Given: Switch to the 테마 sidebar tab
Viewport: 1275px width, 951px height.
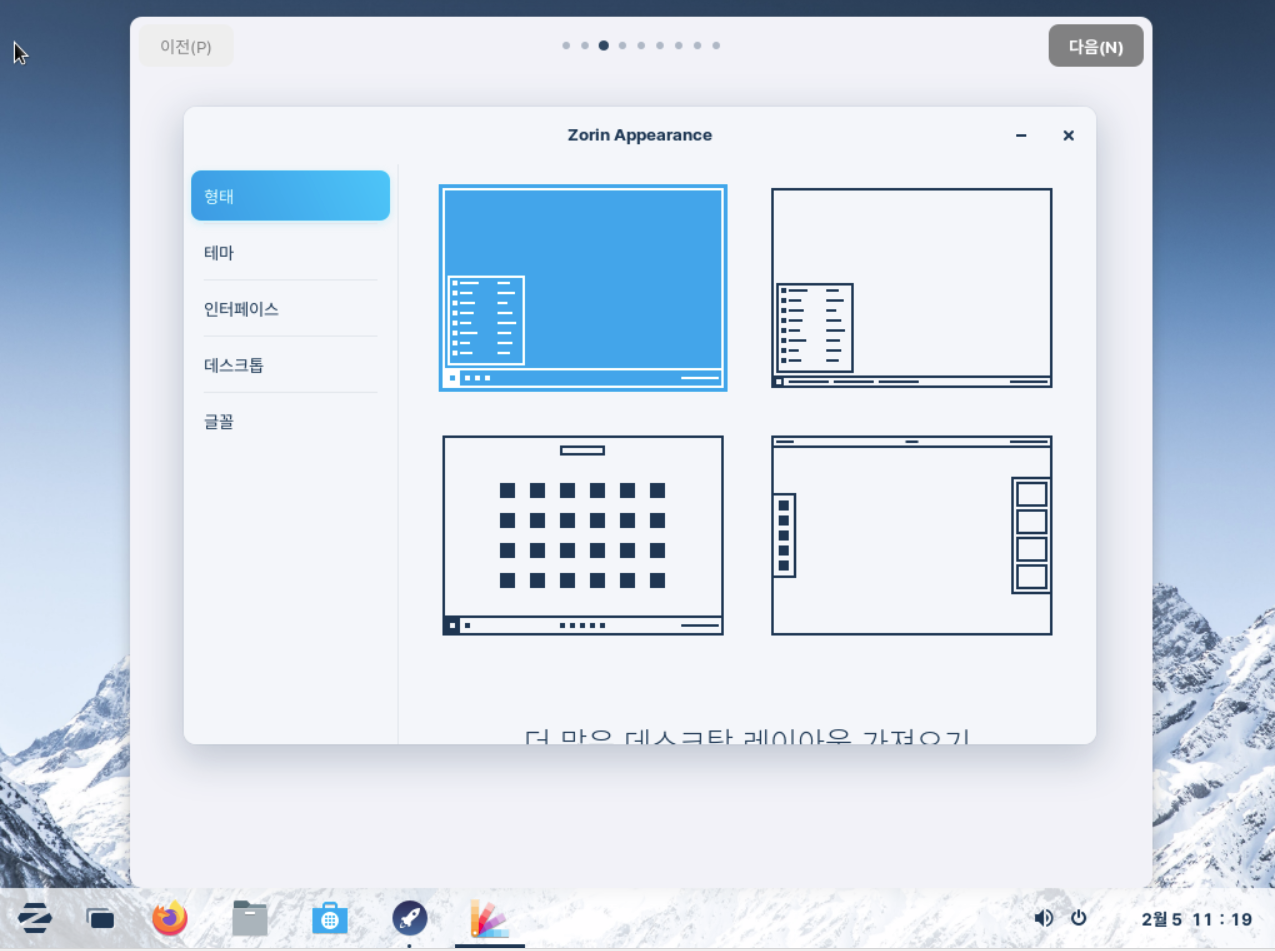Looking at the screenshot, I should click(290, 253).
